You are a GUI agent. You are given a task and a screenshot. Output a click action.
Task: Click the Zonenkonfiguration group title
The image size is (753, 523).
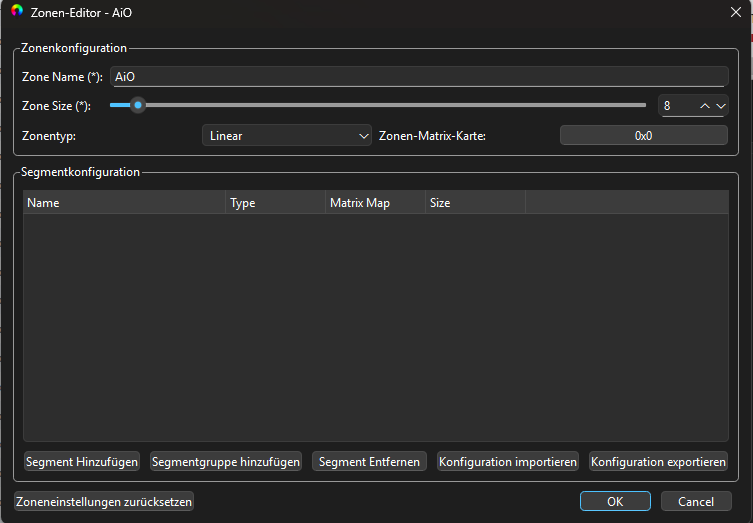point(74,48)
